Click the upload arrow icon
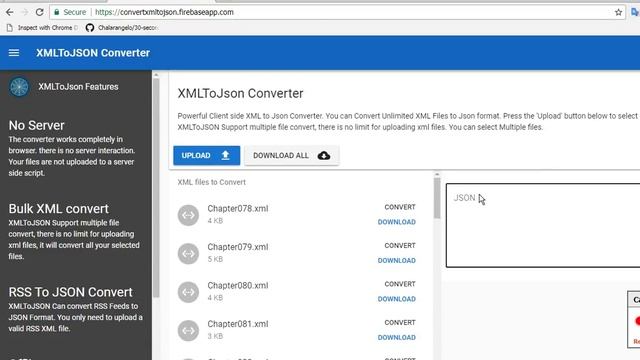The width and height of the screenshot is (640, 360). point(225,155)
